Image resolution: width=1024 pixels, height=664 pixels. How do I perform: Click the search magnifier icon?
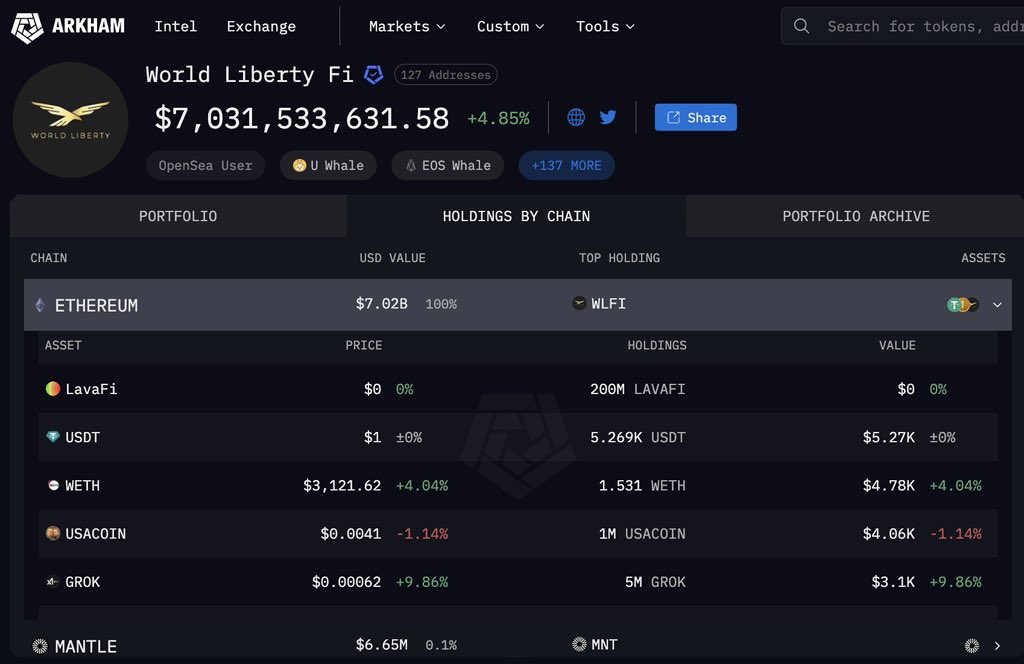pos(802,27)
